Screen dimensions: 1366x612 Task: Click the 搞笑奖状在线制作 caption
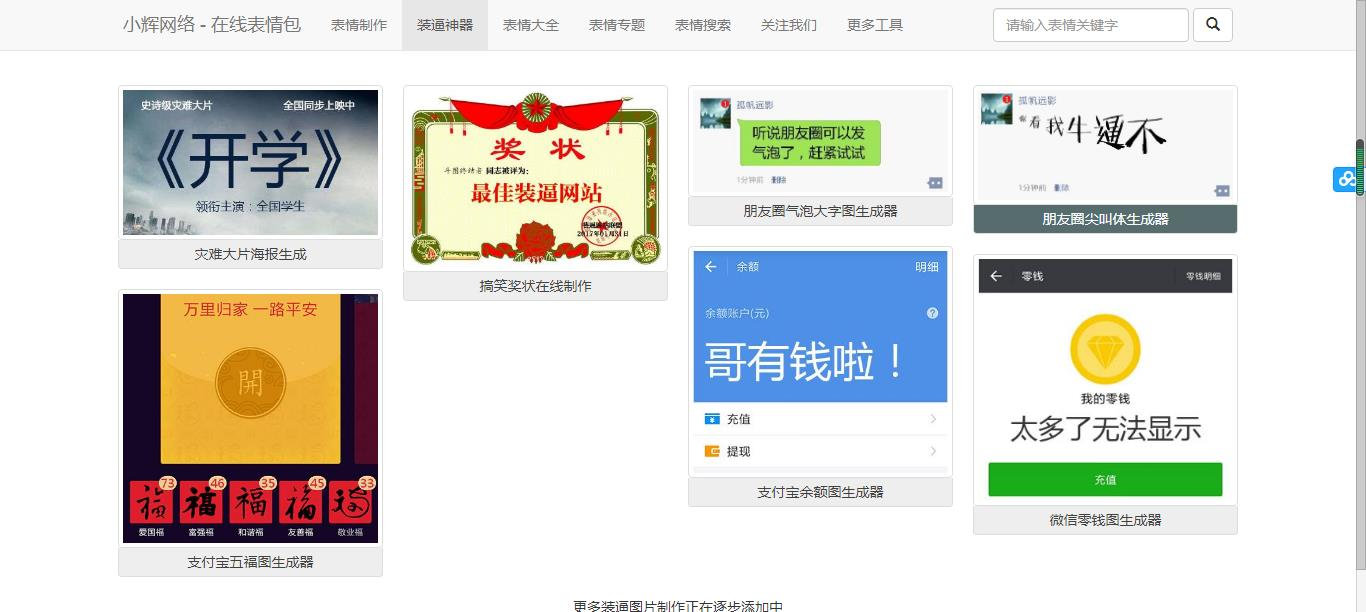pos(535,286)
